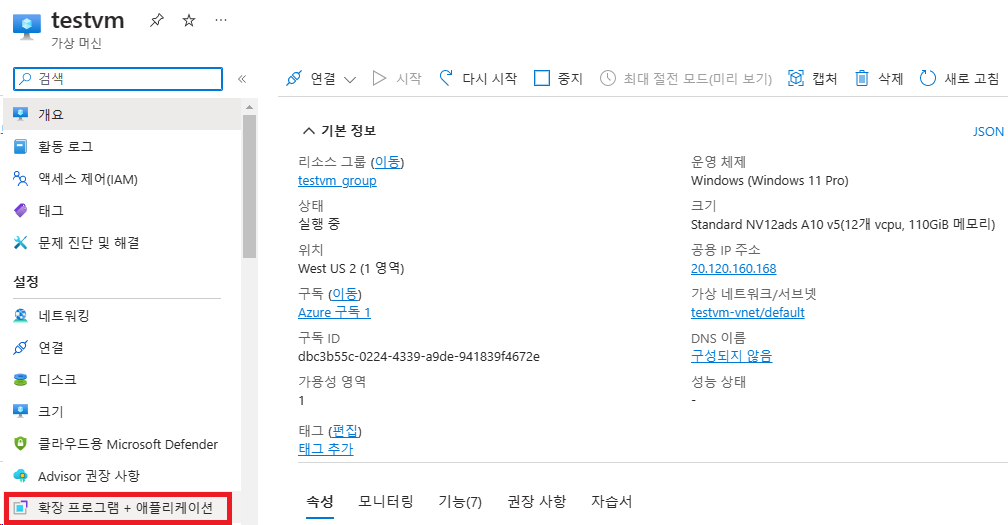Click 이동 link next to 리소스 그룹
1008x525 pixels.
tap(387, 162)
